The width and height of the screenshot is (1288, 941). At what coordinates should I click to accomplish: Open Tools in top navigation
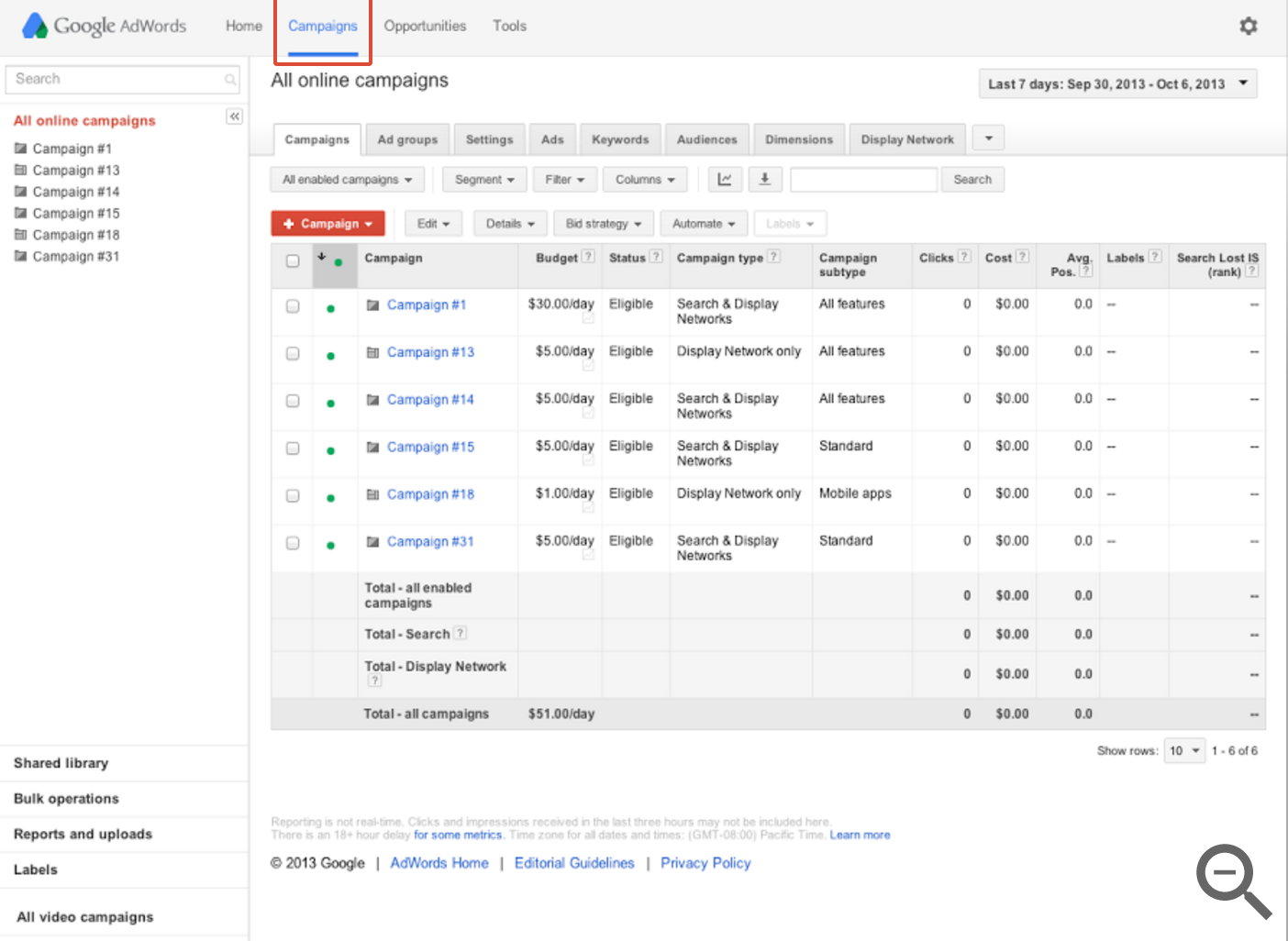[x=509, y=26]
